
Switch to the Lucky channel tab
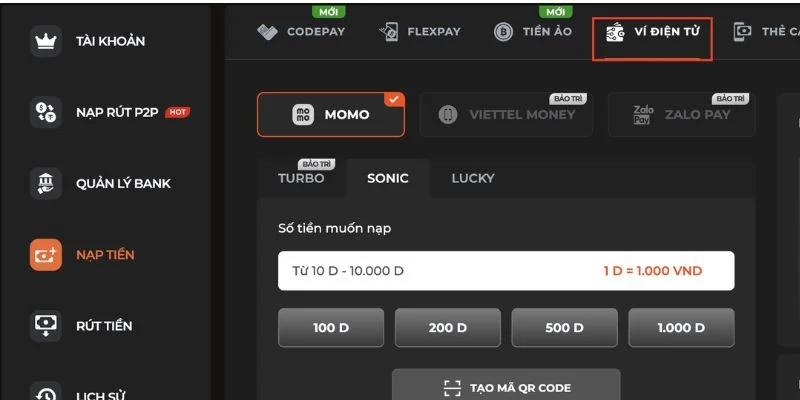(x=473, y=178)
